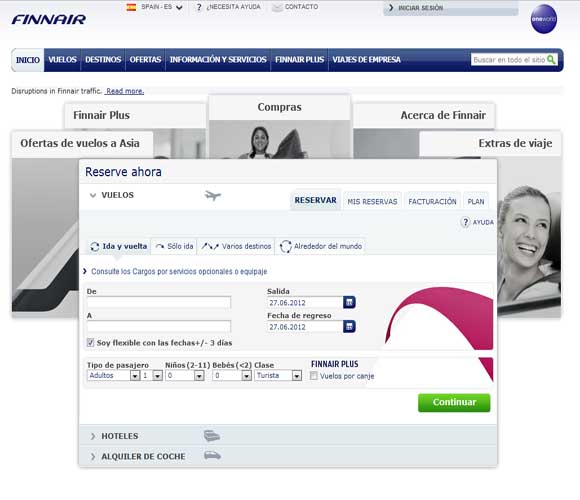The width and height of the screenshot is (580, 500).
Task: Click the contact envelope icon
Action: click(x=277, y=7)
